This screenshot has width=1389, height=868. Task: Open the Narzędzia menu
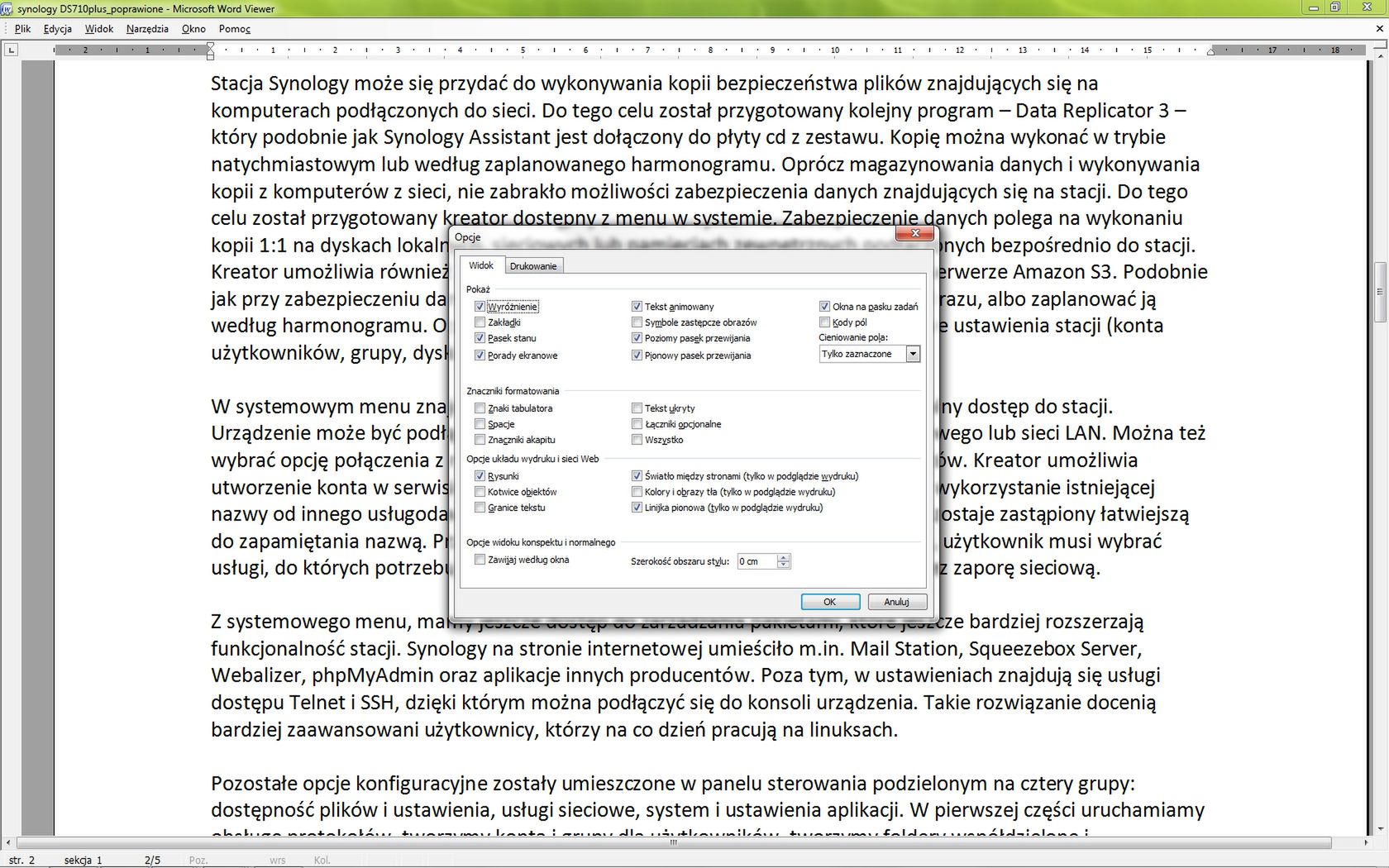coord(147,29)
